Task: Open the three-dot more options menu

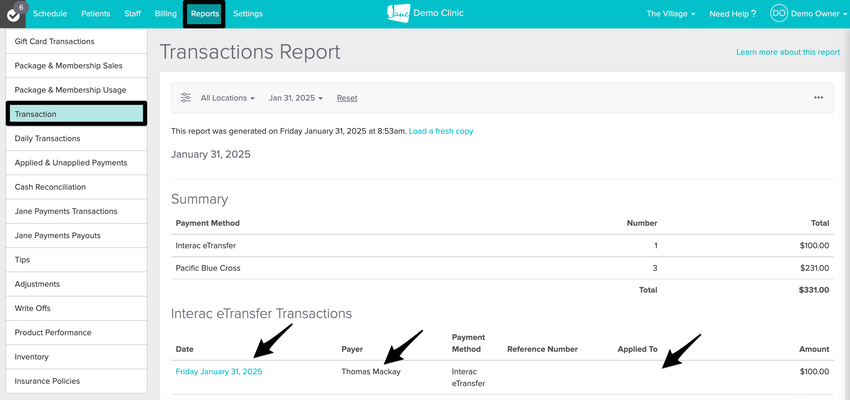Action: [x=819, y=98]
